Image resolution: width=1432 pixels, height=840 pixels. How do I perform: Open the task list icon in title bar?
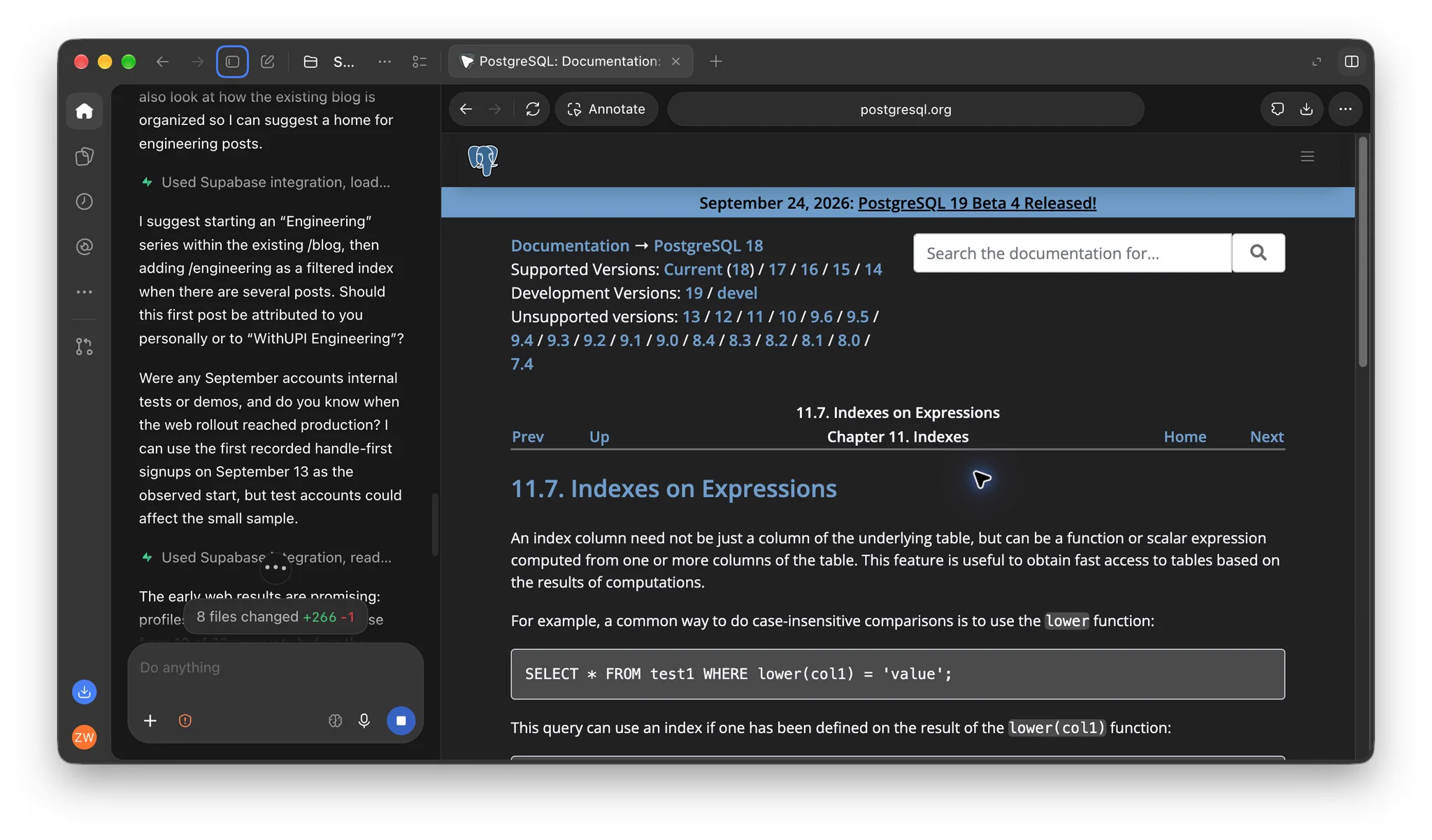[420, 61]
